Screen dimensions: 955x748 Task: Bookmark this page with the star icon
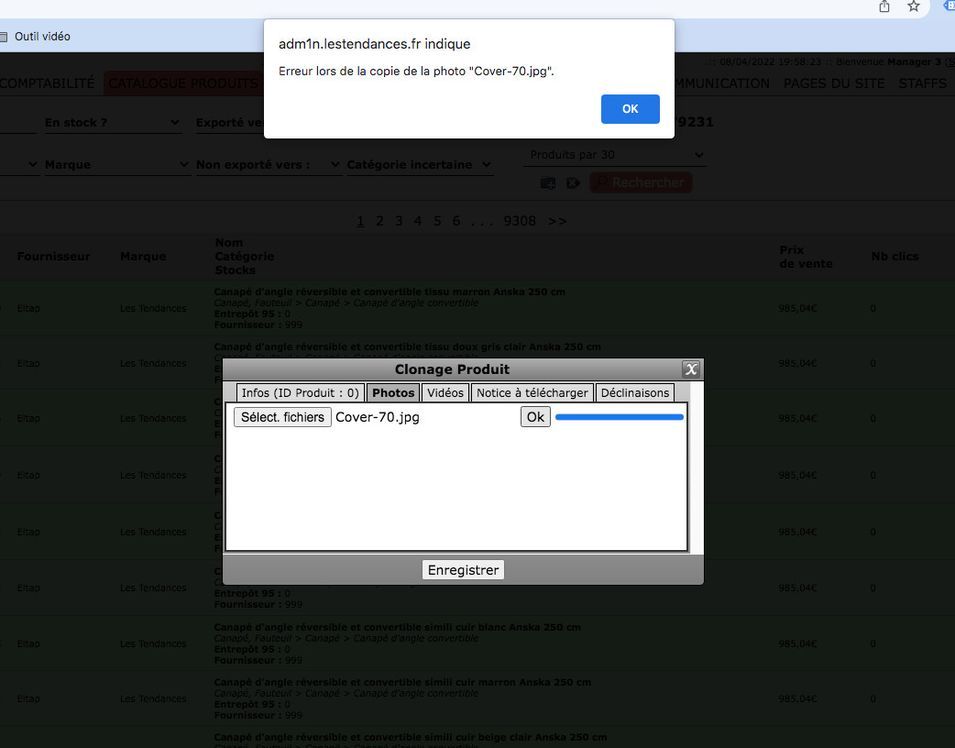click(x=913, y=7)
